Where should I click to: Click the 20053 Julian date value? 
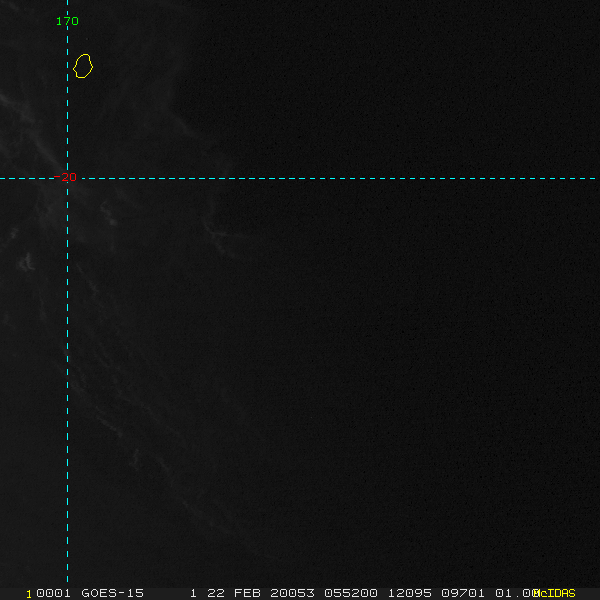click(x=292, y=593)
